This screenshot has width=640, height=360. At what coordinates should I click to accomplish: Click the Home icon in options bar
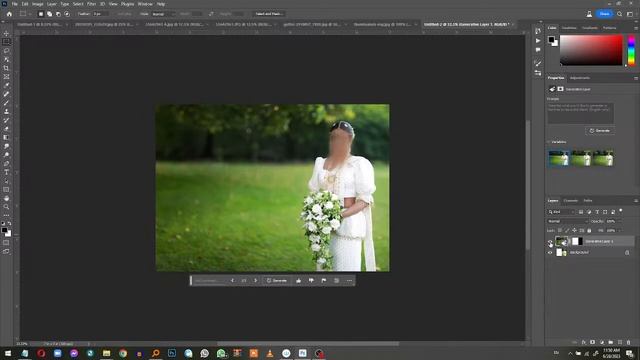9,14
